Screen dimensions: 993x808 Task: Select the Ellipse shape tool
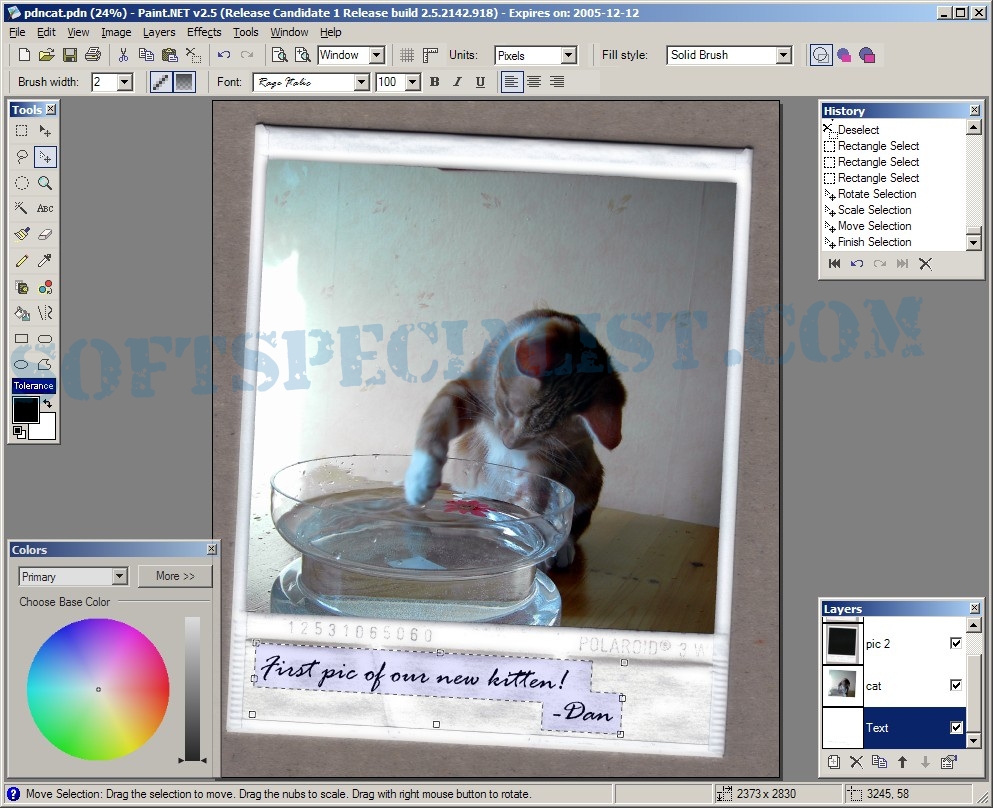click(22, 365)
